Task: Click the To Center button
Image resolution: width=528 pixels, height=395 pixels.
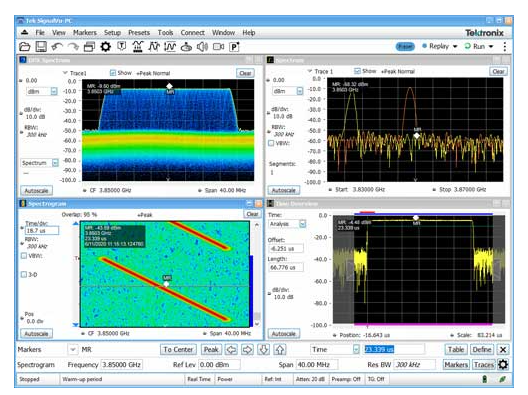Action: point(178,350)
